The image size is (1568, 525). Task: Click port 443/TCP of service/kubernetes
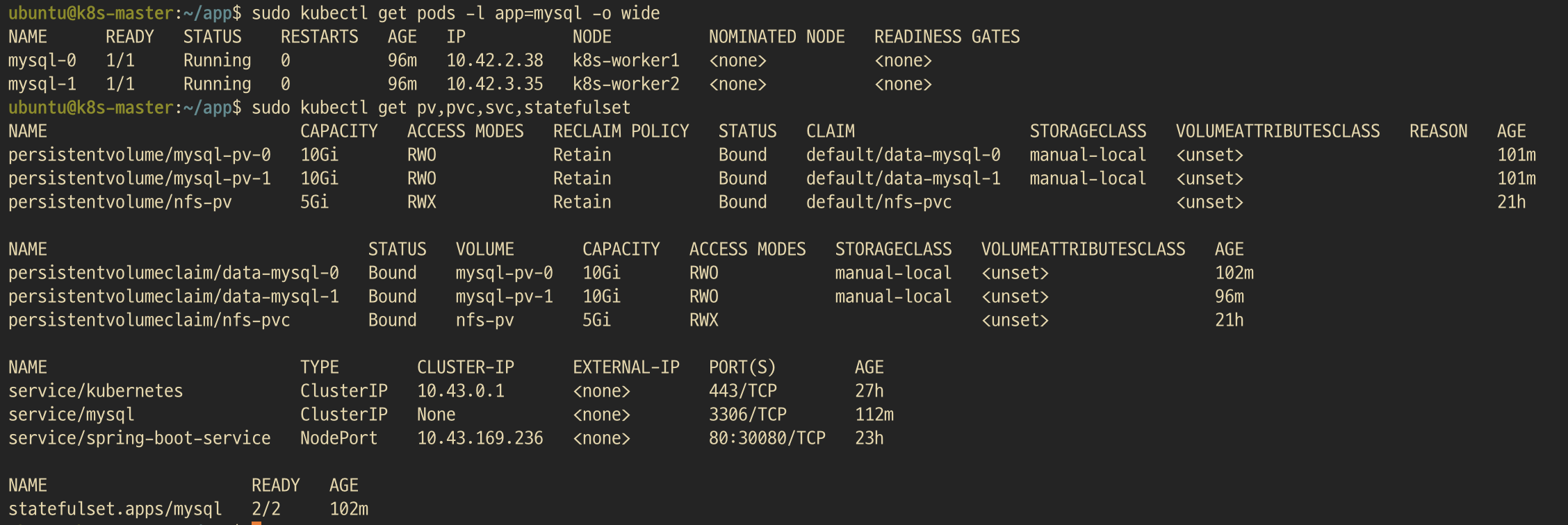click(743, 391)
